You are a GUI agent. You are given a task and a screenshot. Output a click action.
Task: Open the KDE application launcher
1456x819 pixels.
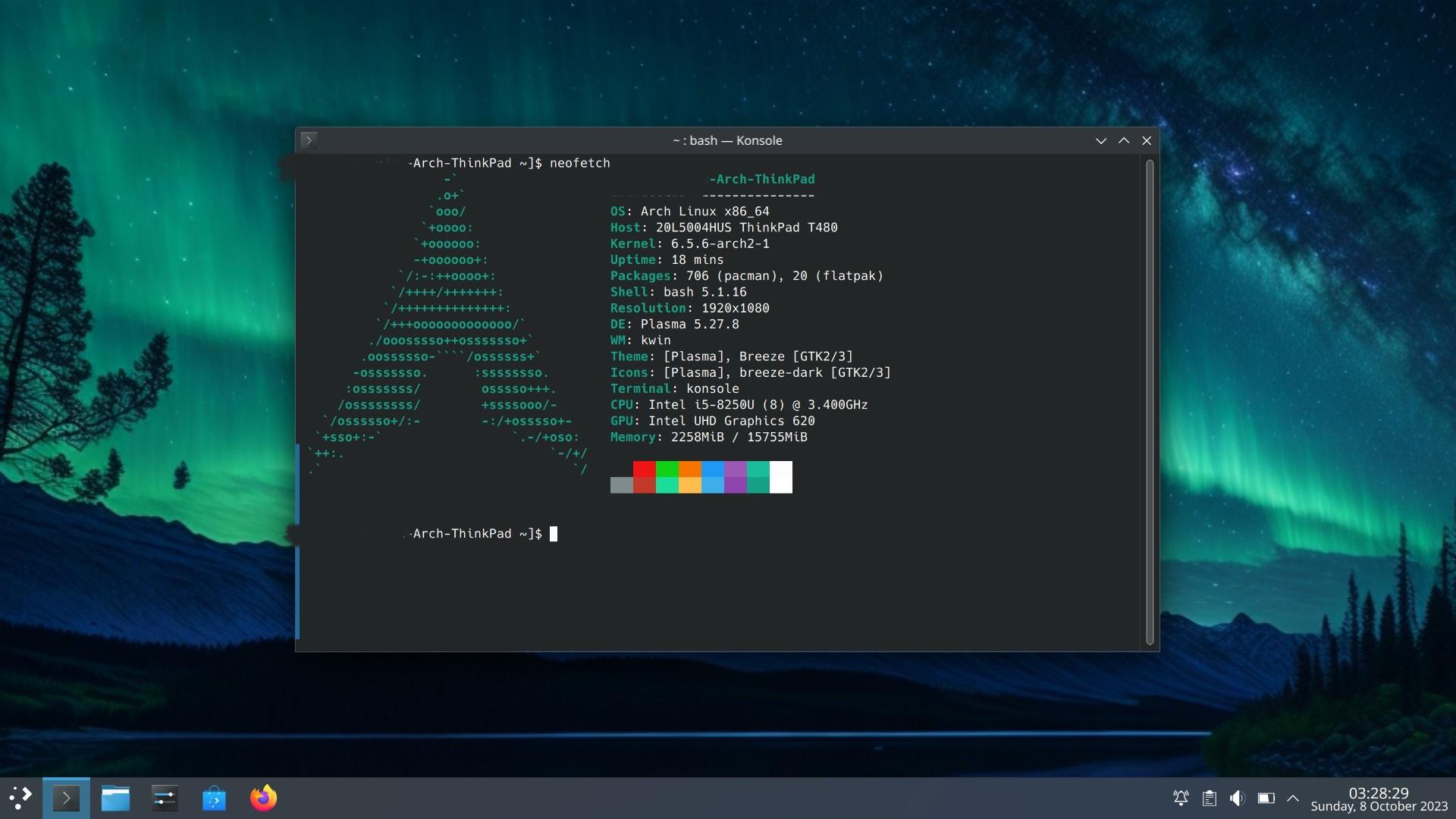coord(20,797)
